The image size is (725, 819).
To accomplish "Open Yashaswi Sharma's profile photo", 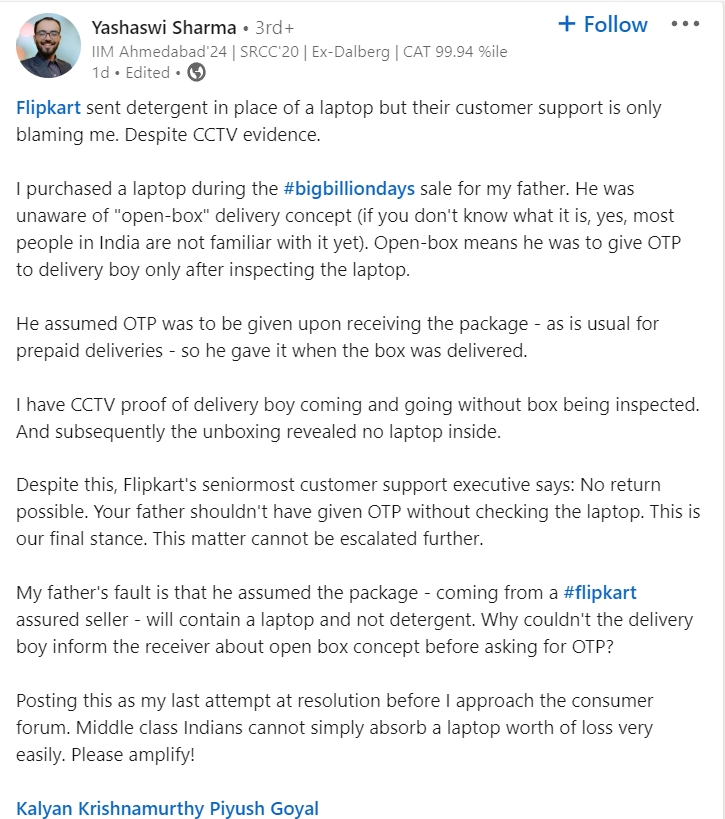I will point(49,45).
